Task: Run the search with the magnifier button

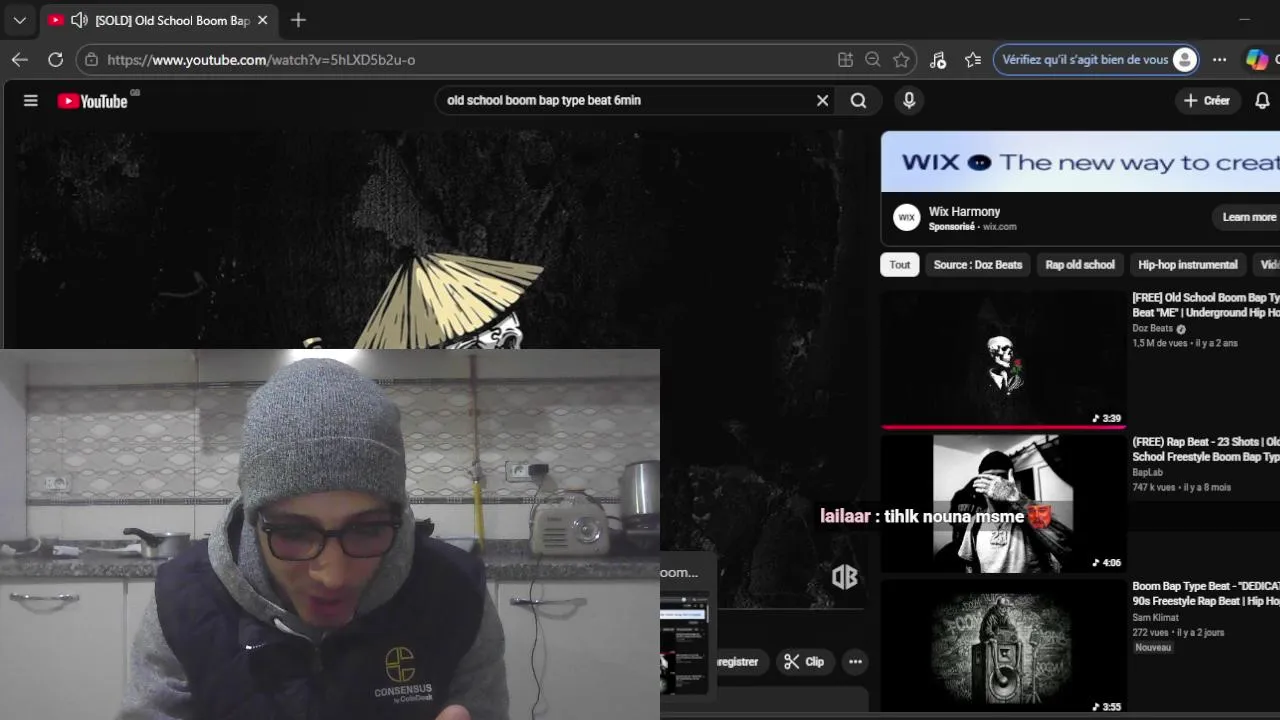Action: pos(858,100)
